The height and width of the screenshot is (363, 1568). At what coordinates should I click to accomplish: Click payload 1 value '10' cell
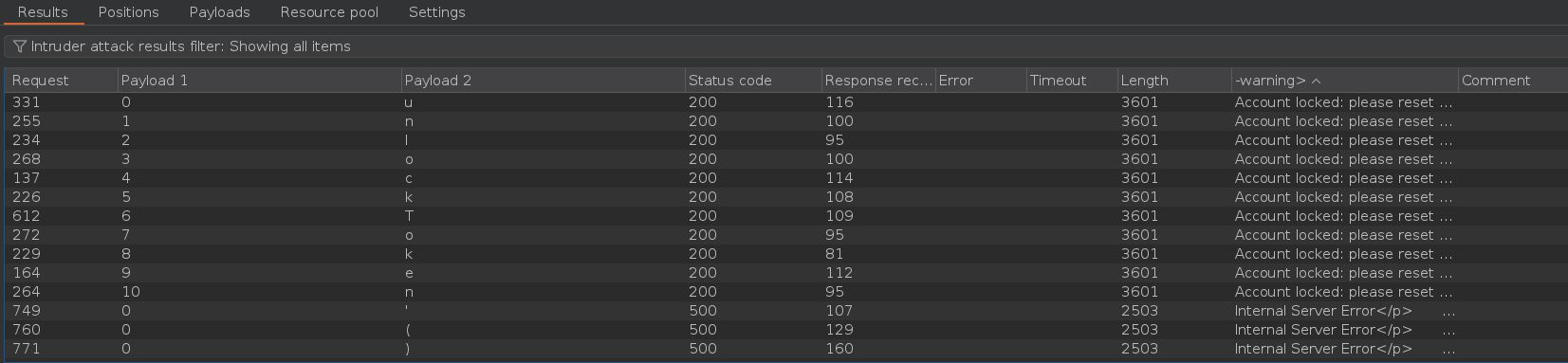click(x=259, y=292)
